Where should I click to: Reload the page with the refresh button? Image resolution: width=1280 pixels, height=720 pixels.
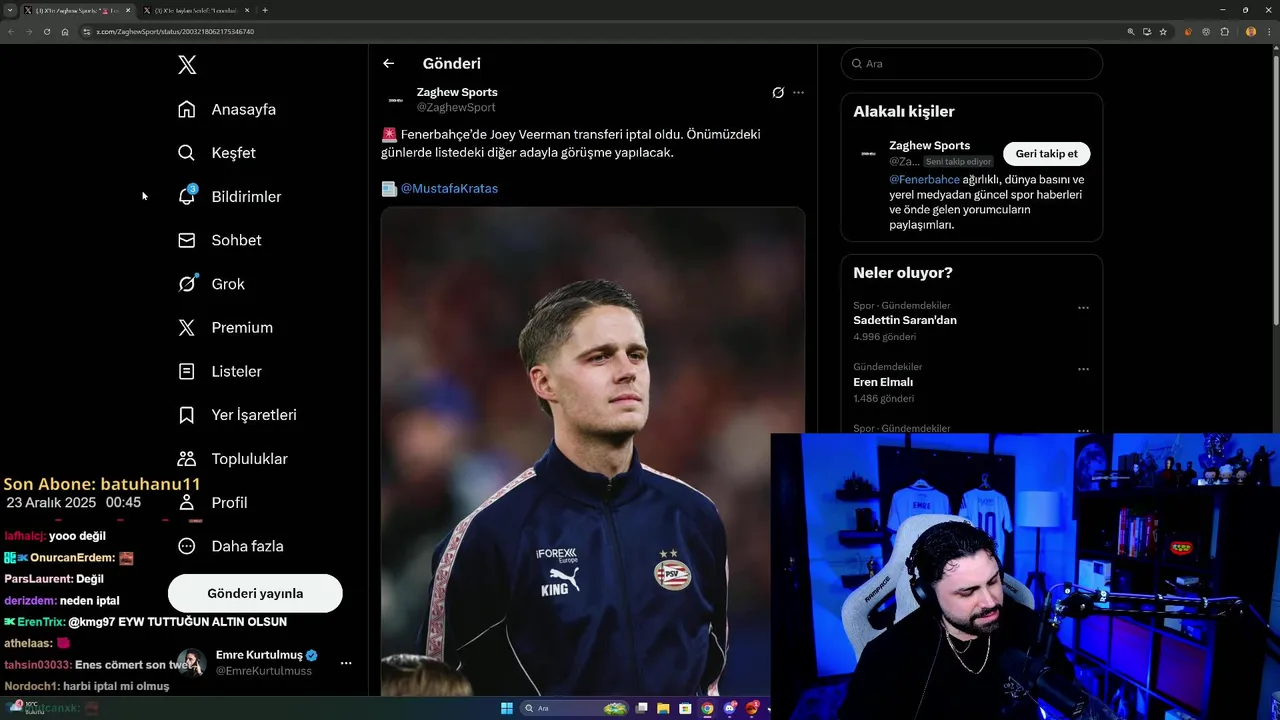point(46,31)
